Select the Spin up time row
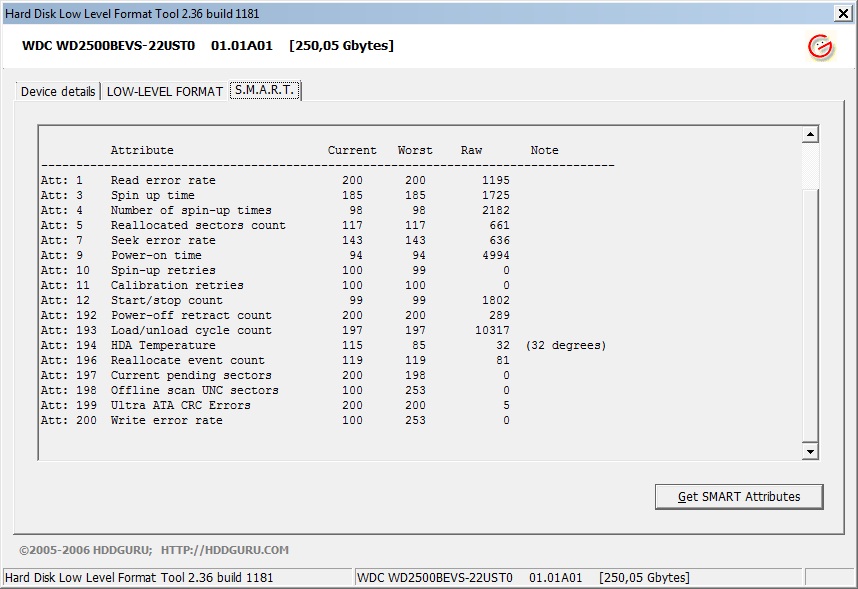Image resolution: width=858 pixels, height=589 pixels. [275, 195]
